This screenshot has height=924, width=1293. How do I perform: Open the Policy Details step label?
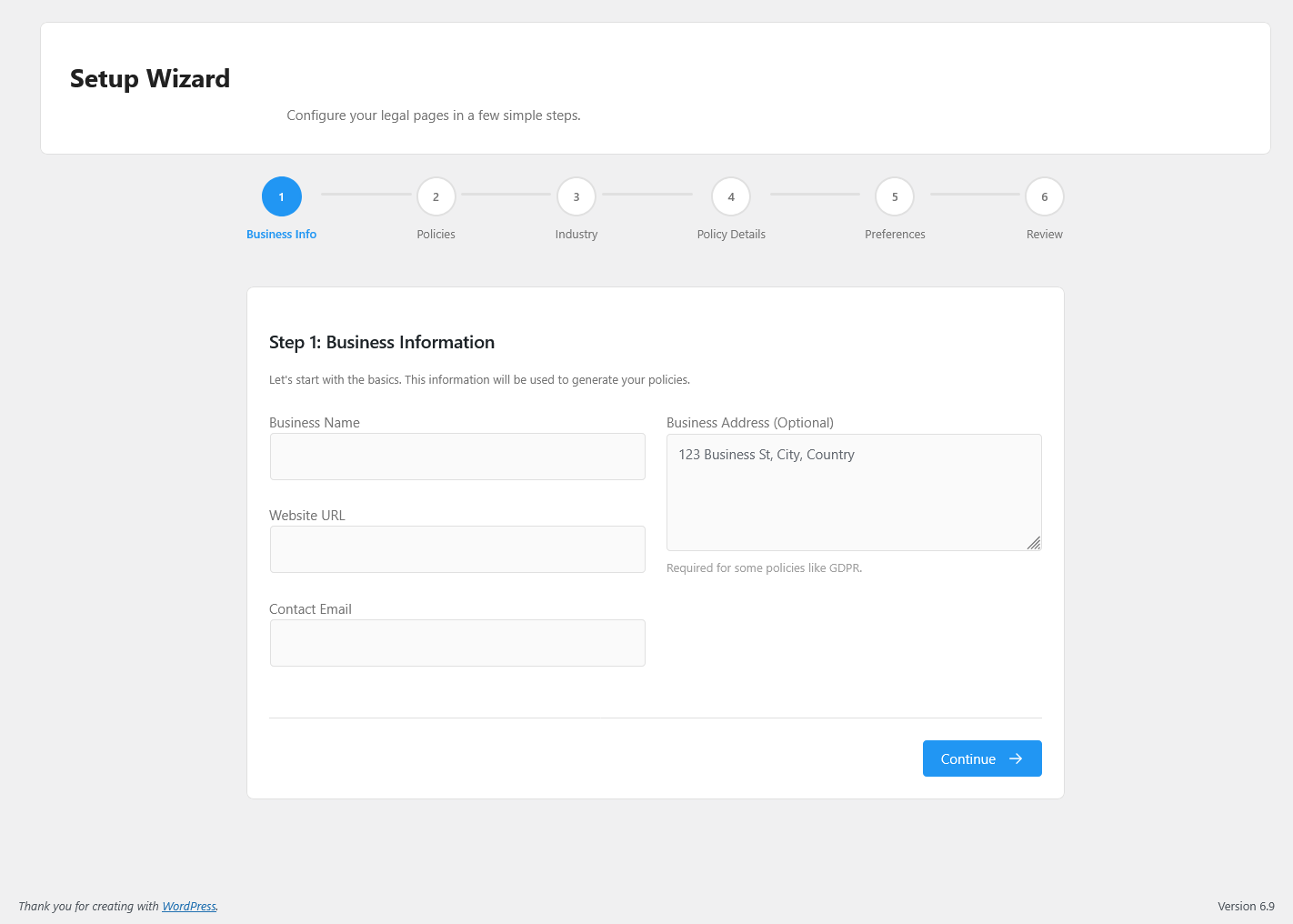731,235
